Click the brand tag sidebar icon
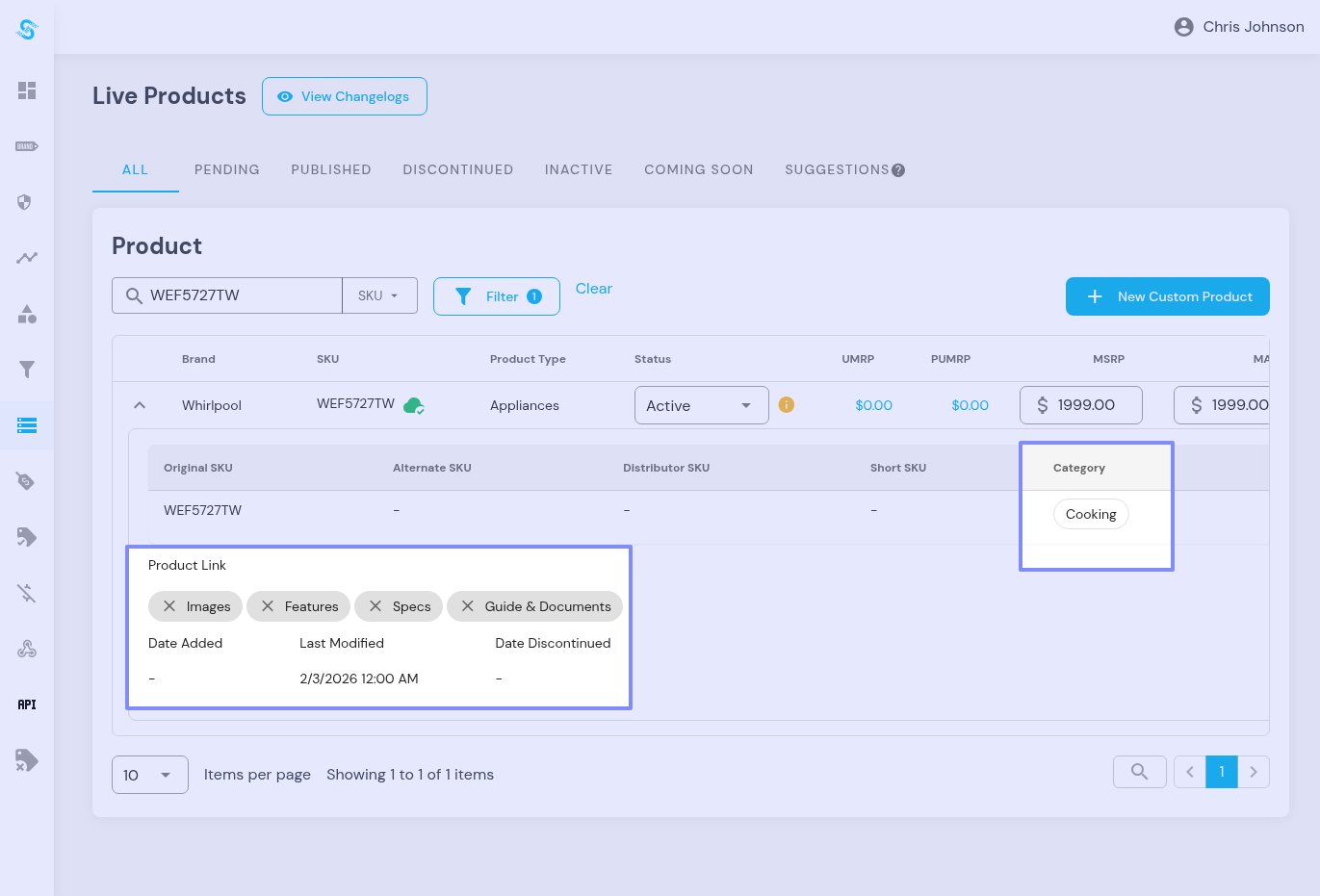The height and width of the screenshot is (896, 1320). pos(27,146)
